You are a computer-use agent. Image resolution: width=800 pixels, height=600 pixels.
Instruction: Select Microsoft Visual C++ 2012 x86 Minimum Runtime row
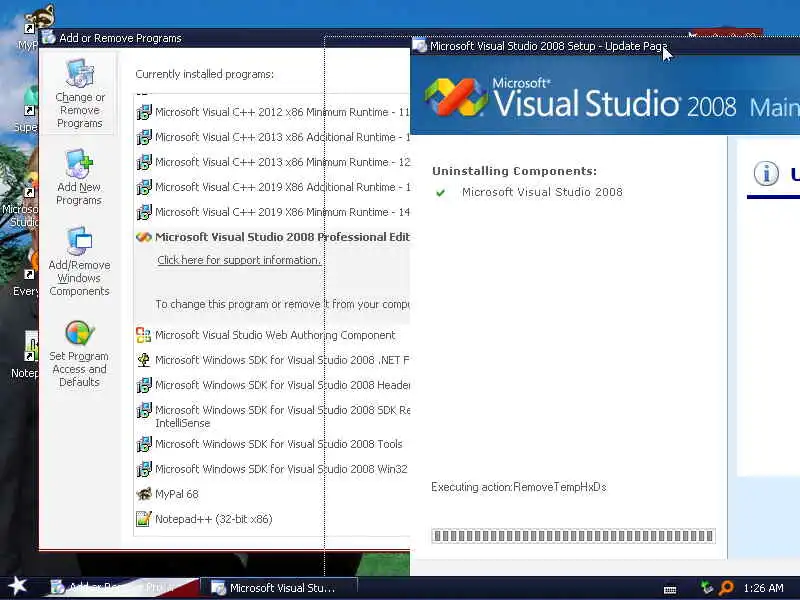pyautogui.click(x=272, y=112)
